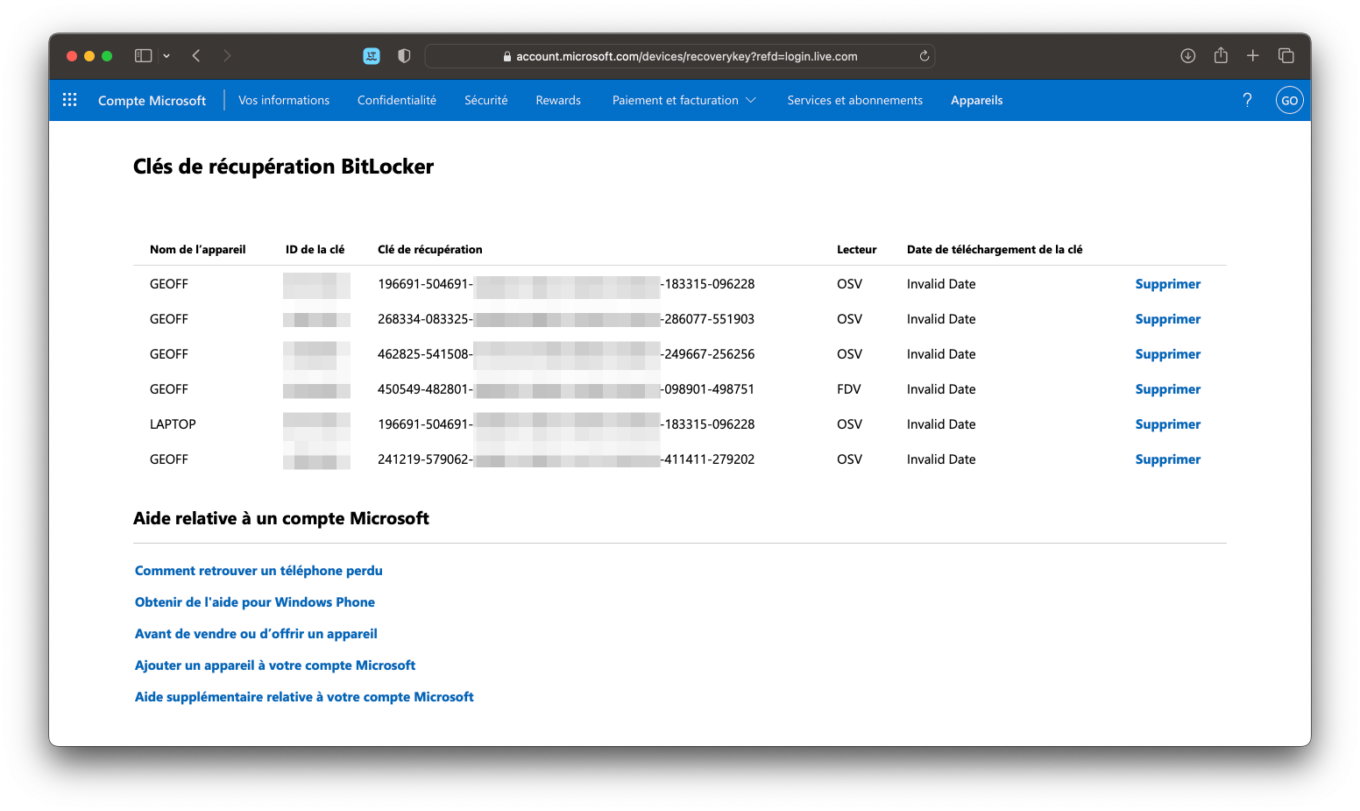
Task: Open the GO account avatar
Action: point(1290,100)
